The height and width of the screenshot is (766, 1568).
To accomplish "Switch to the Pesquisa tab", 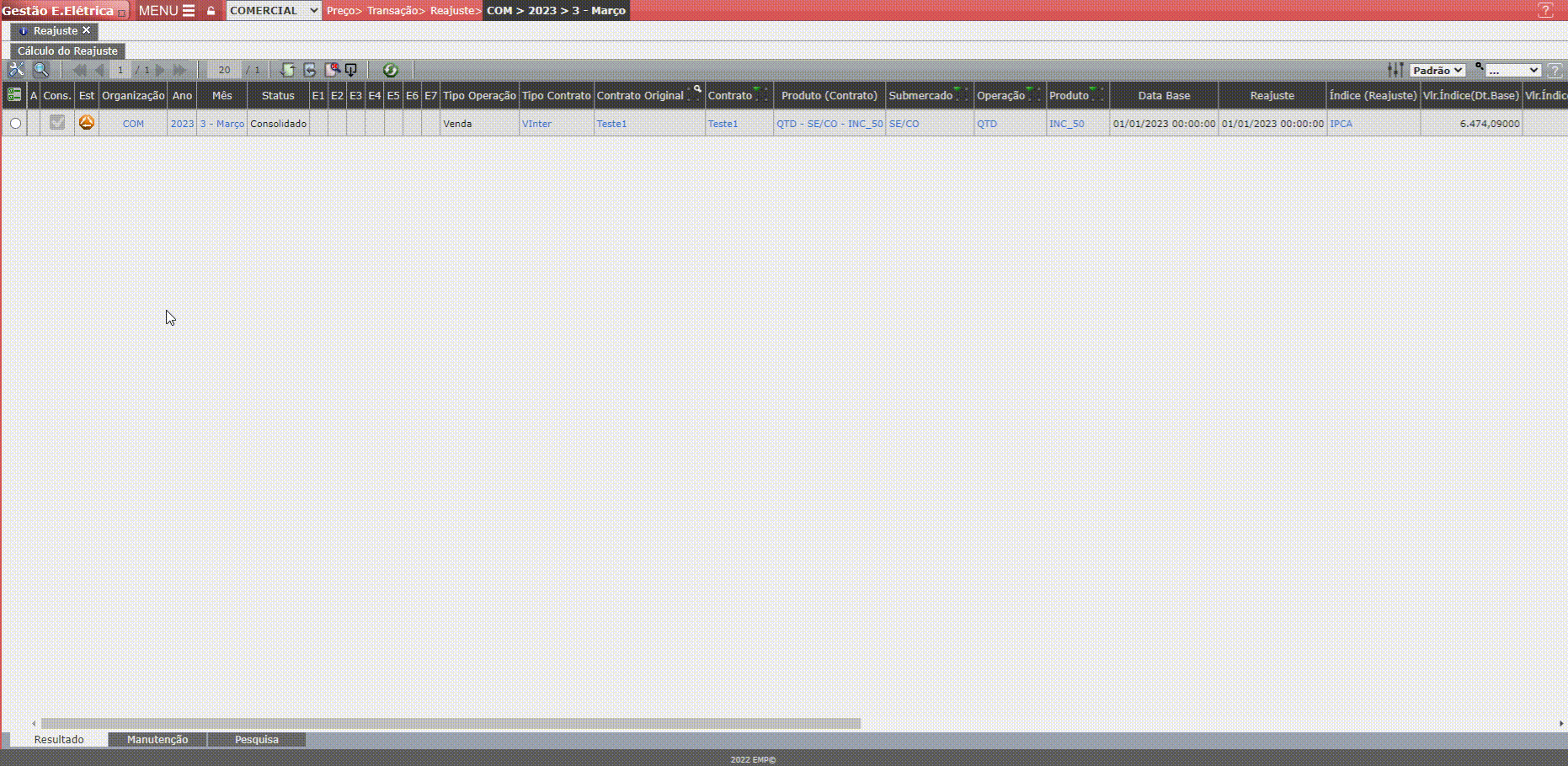I will (256, 739).
